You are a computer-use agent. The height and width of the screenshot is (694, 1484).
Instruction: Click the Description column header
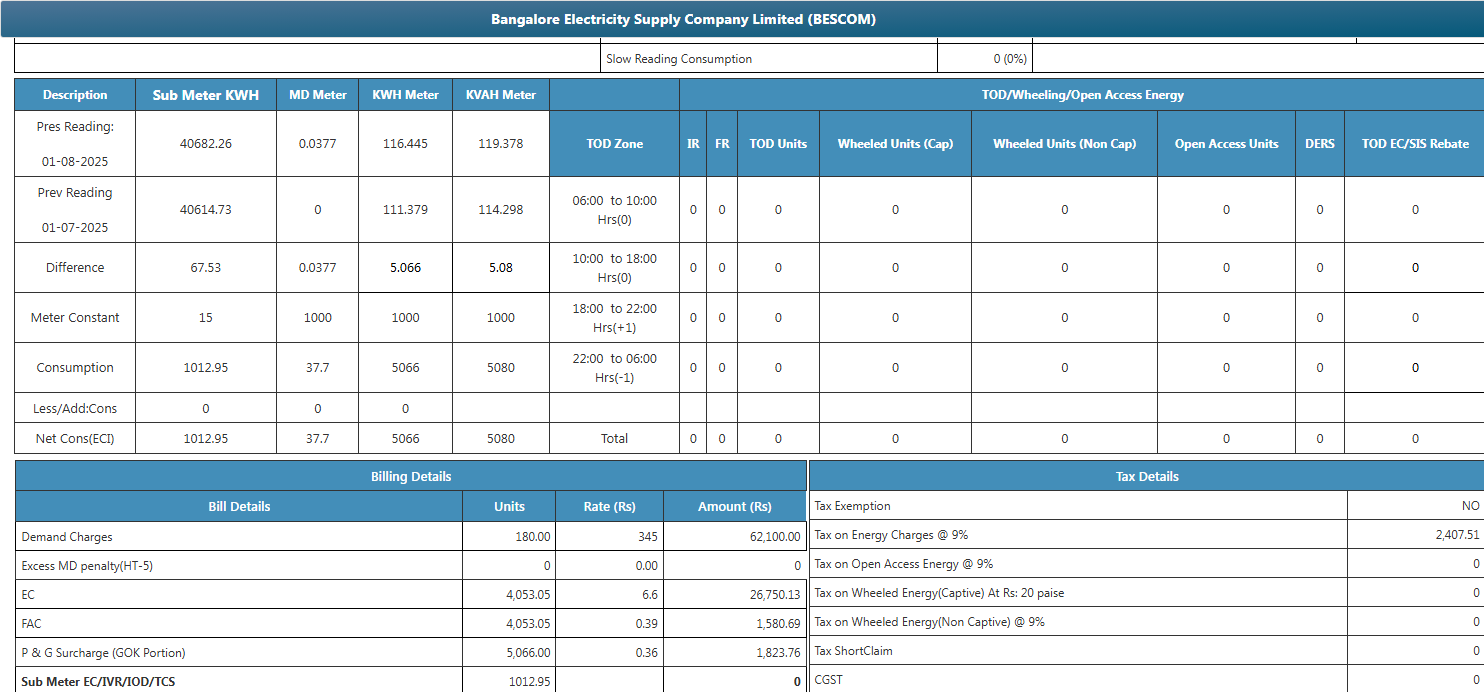tap(75, 95)
